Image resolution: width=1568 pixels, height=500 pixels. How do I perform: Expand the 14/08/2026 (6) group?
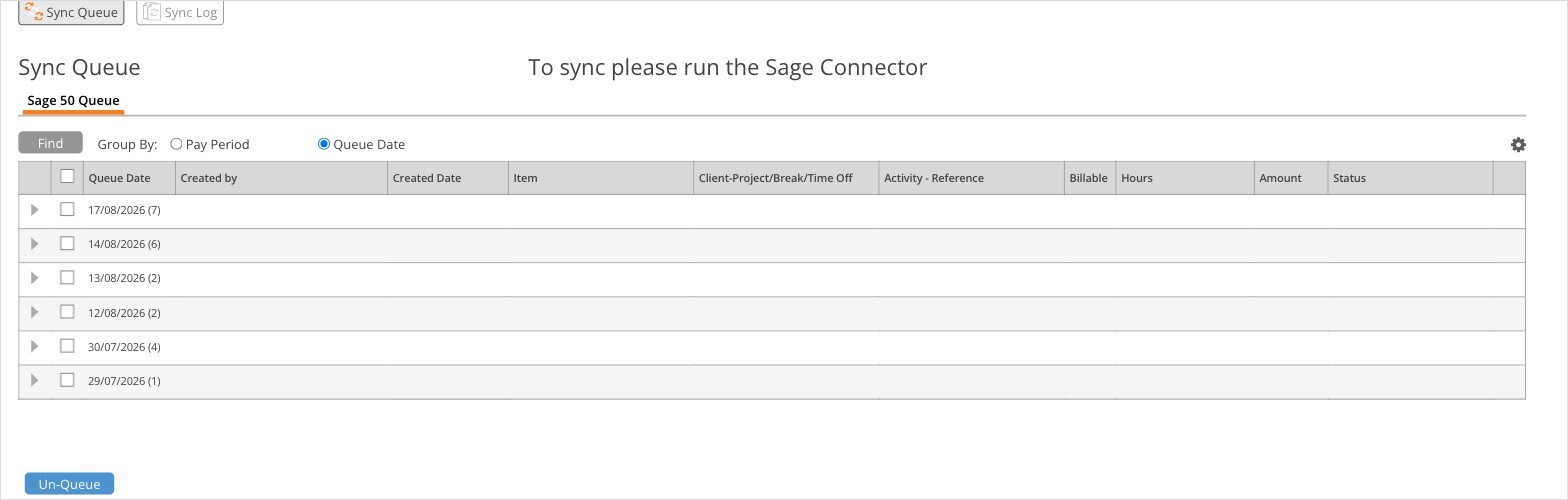(34, 244)
